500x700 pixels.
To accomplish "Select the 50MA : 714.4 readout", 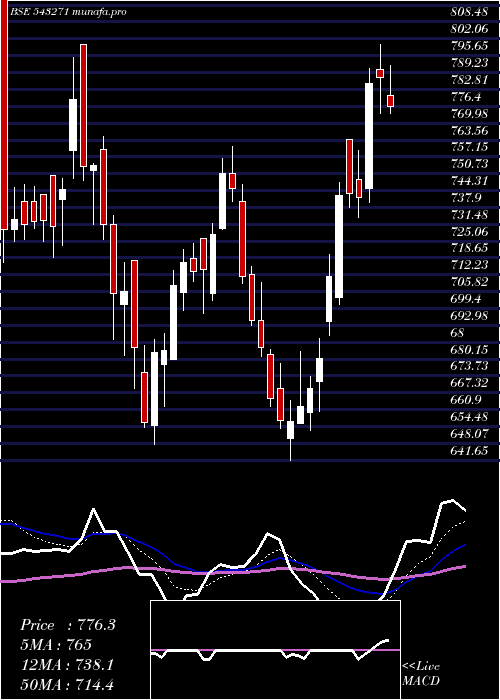I will (x=67, y=685).
